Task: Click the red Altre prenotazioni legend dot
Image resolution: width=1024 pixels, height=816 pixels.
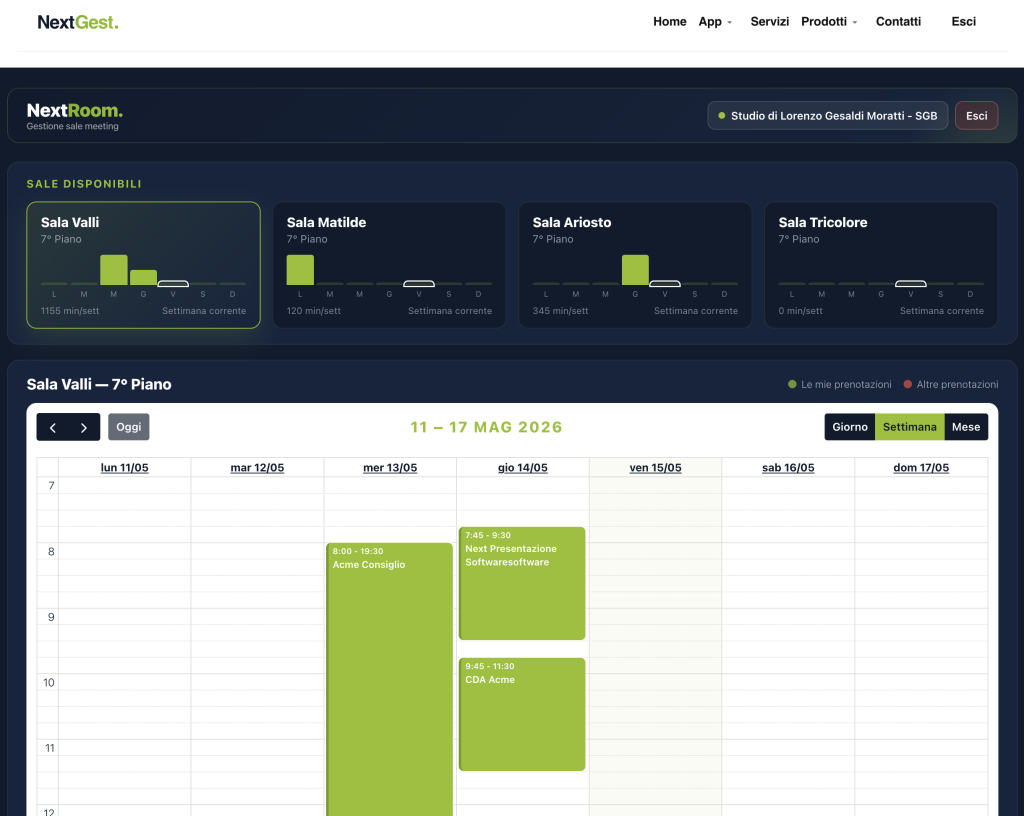Action: pos(908,384)
